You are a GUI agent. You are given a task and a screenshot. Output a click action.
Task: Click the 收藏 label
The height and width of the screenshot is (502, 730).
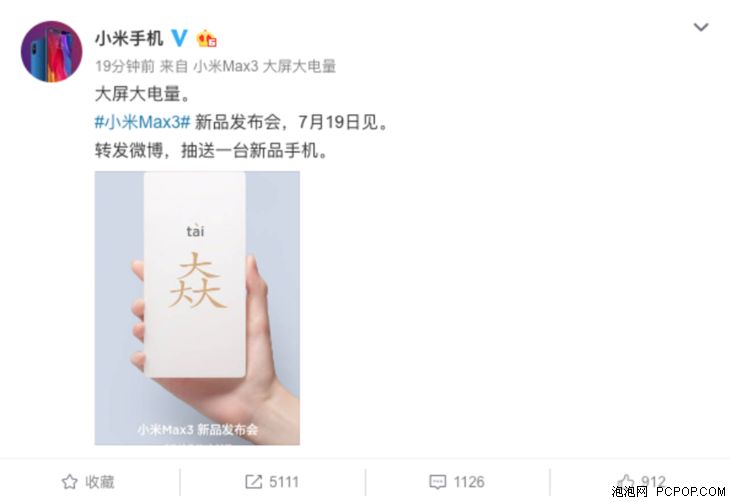pyautogui.click(x=100, y=482)
